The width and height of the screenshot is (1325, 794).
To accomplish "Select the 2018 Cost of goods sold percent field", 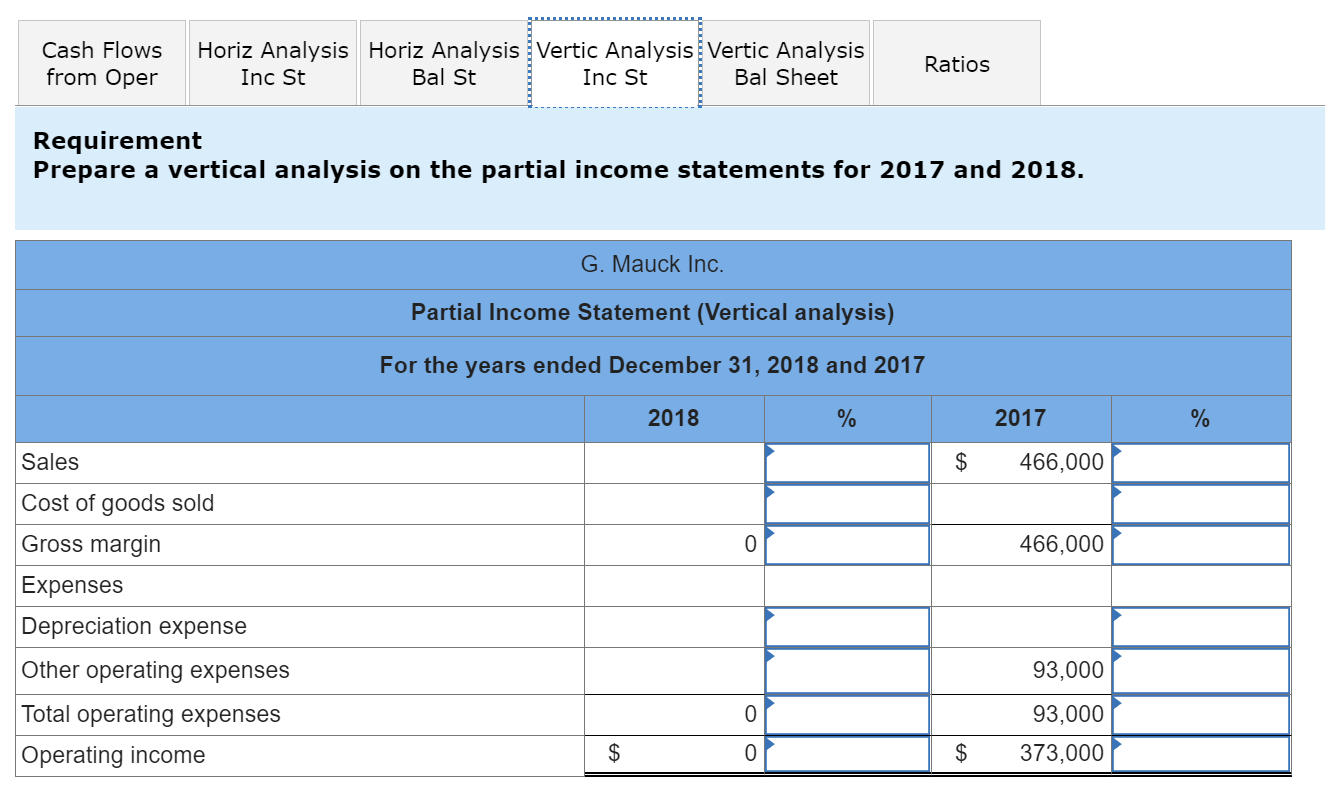I will tap(848, 504).
